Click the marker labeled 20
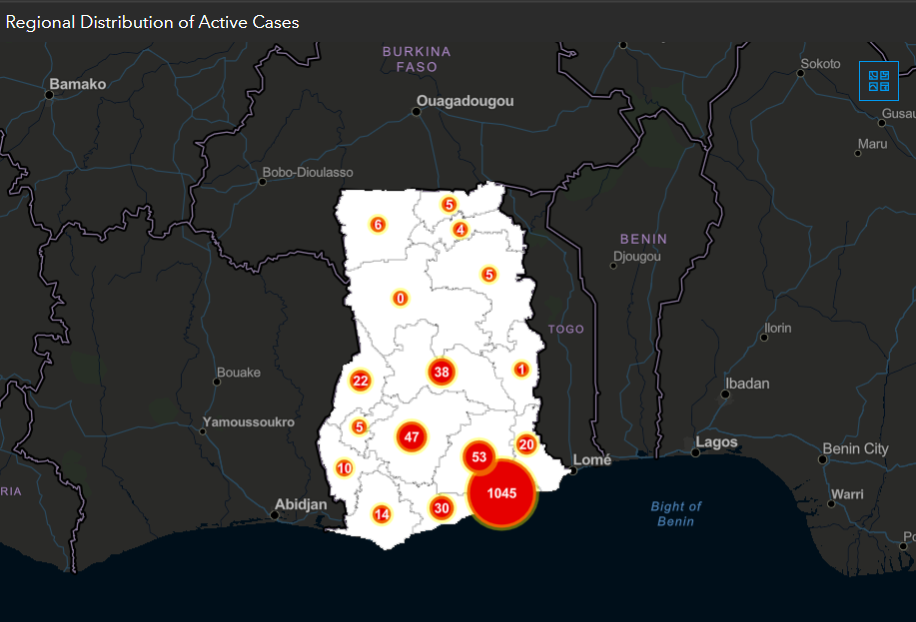Screen dimensions: 916x622 [526, 445]
